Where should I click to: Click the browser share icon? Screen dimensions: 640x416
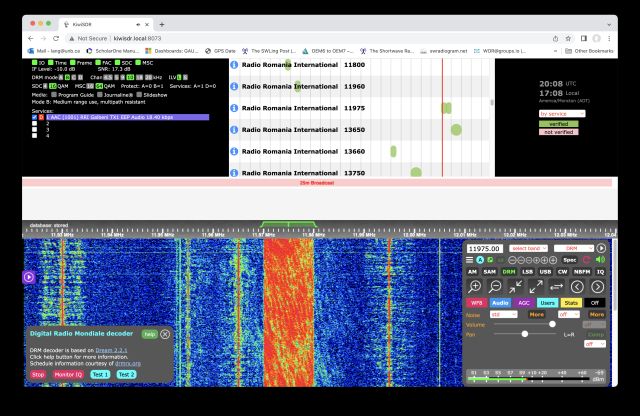[x=556, y=38]
